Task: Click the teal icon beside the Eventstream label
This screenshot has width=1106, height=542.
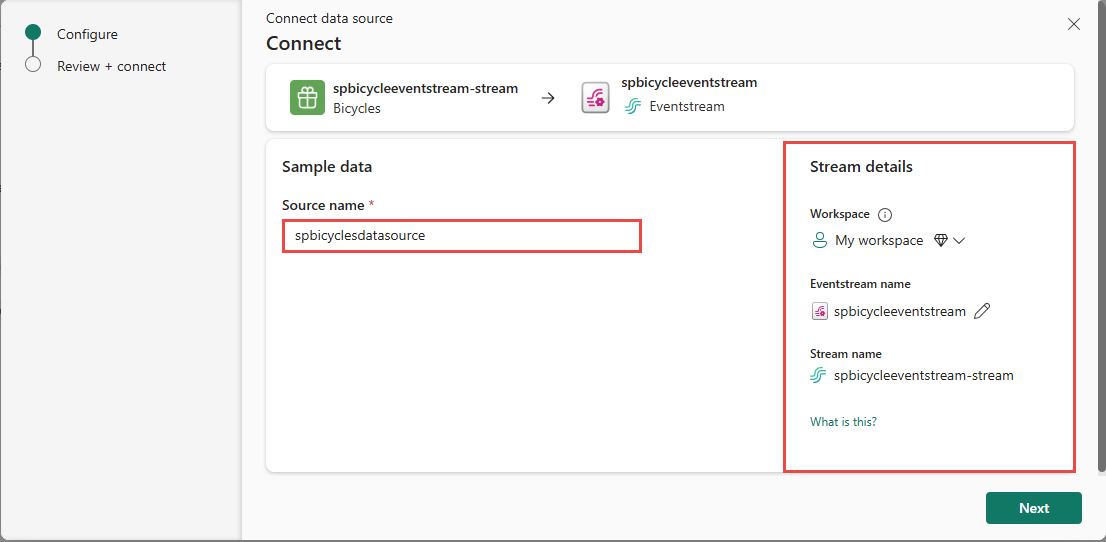Action: click(x=633, y=107)
